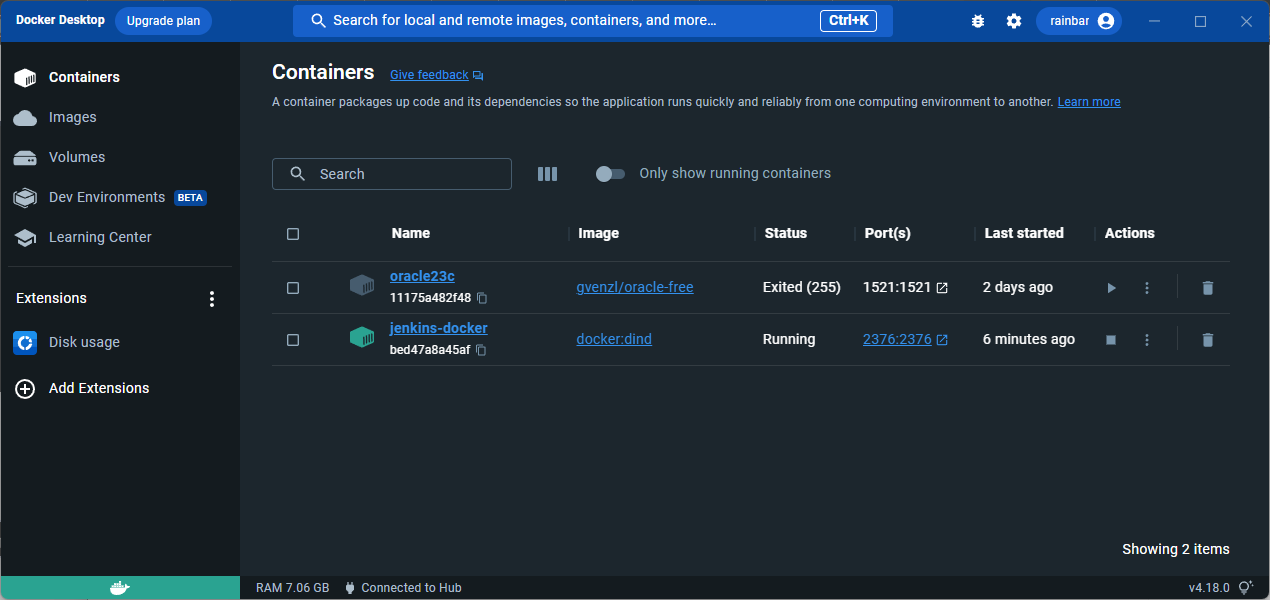Sort by the Name column header
The image size is (1270, 600).
(411, 233)
